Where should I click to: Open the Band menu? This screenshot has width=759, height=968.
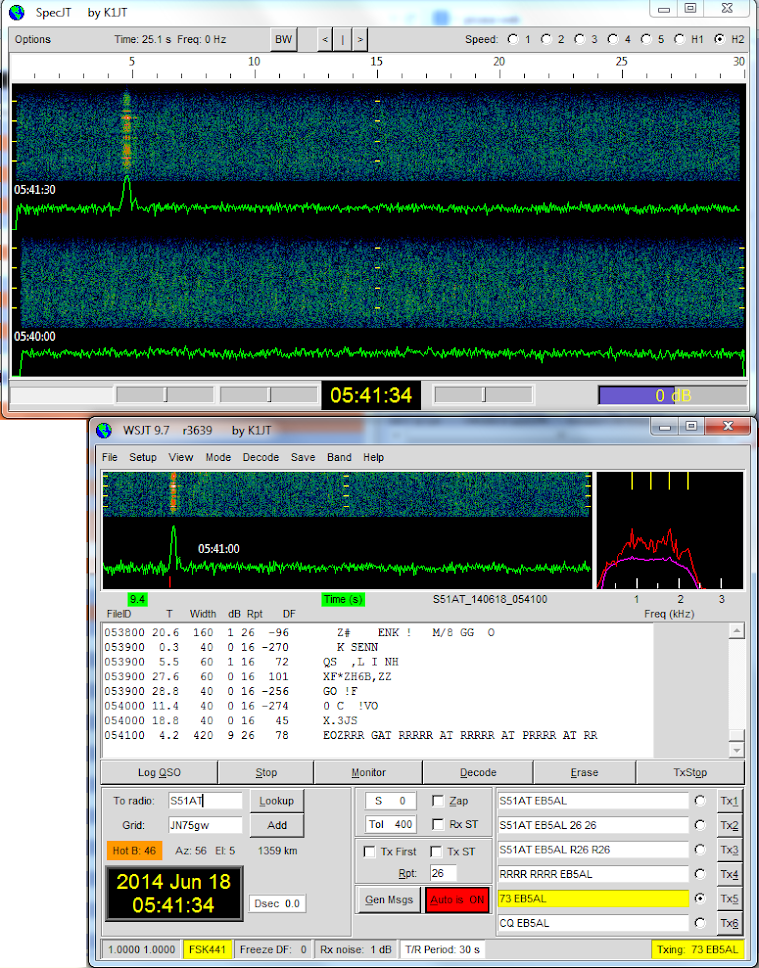coord(339,457)
